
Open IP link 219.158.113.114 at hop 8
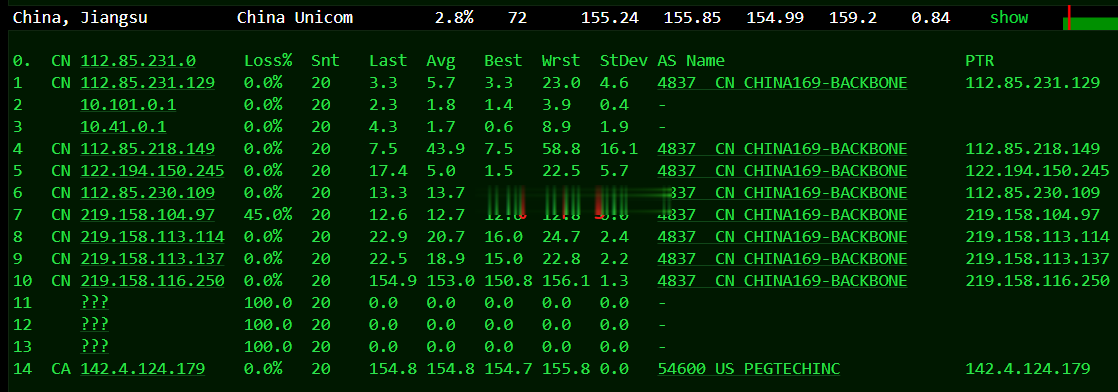pos(153,237)
